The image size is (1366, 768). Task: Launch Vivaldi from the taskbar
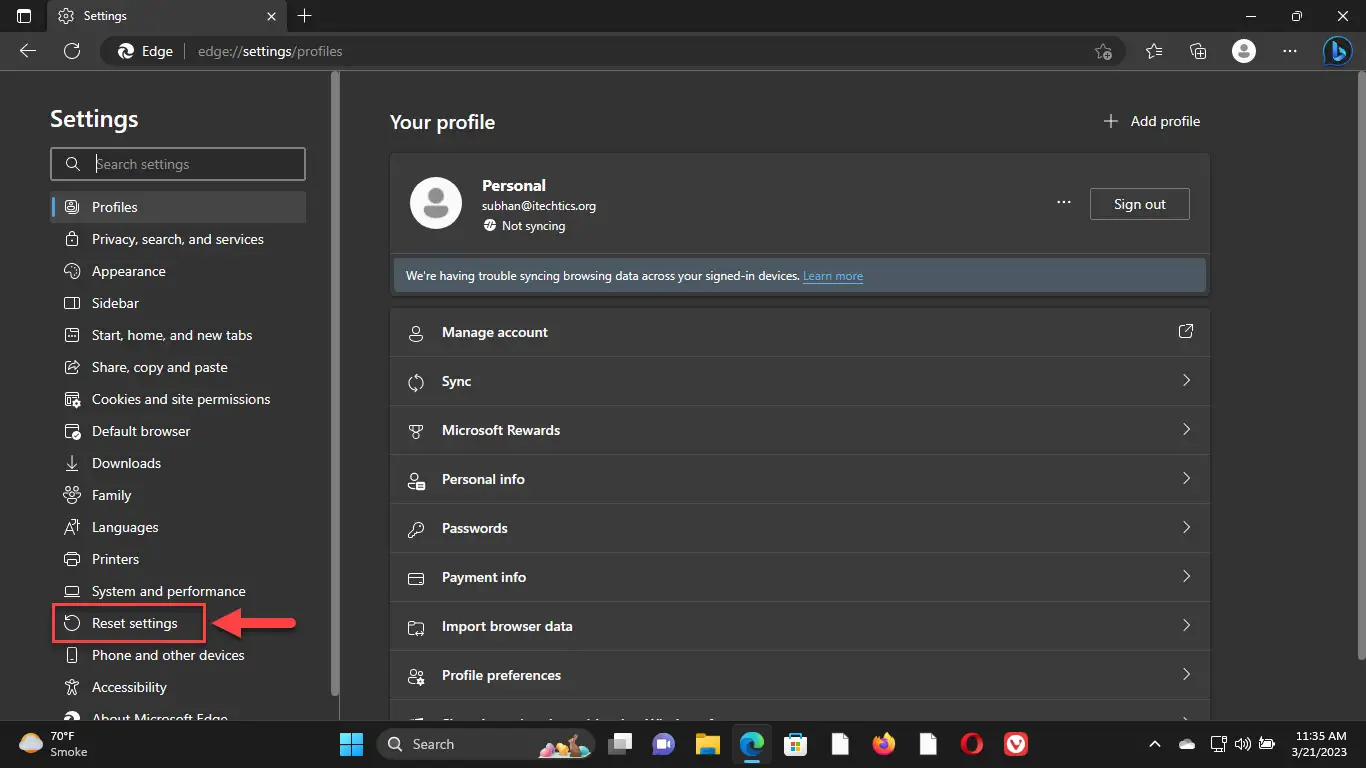(1016, 744)
